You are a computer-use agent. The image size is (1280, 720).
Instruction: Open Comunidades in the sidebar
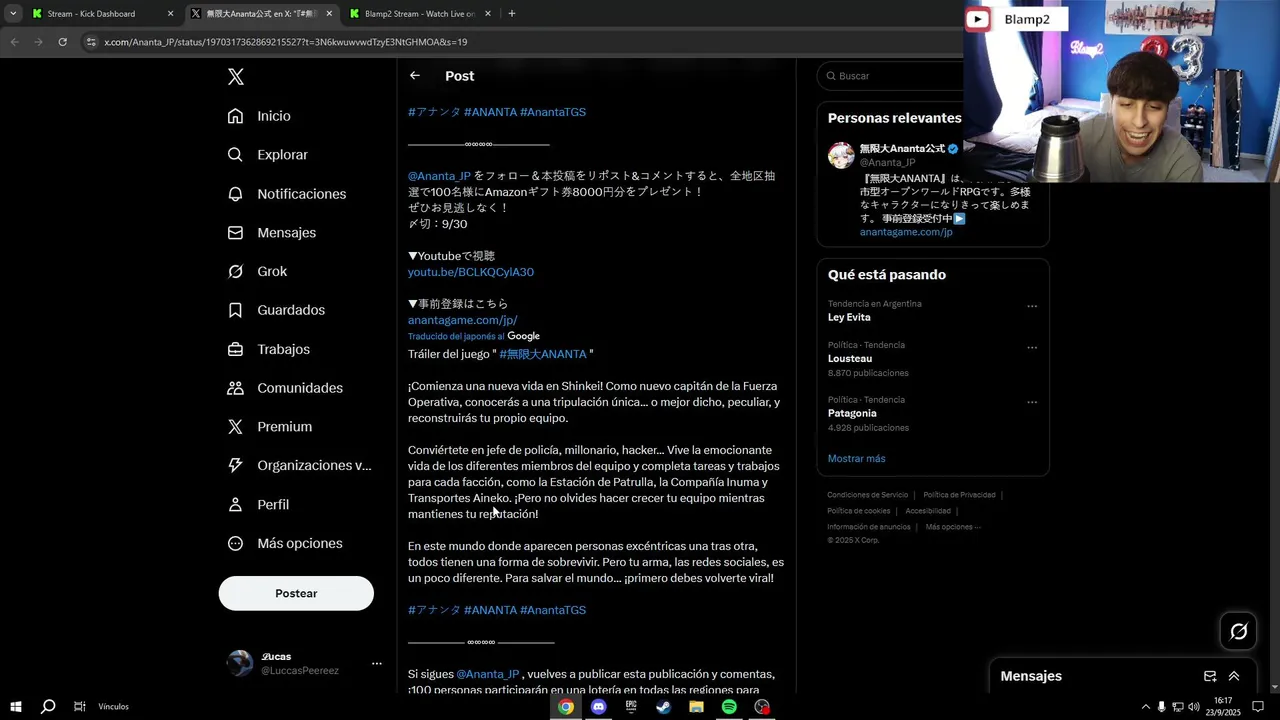286,388
